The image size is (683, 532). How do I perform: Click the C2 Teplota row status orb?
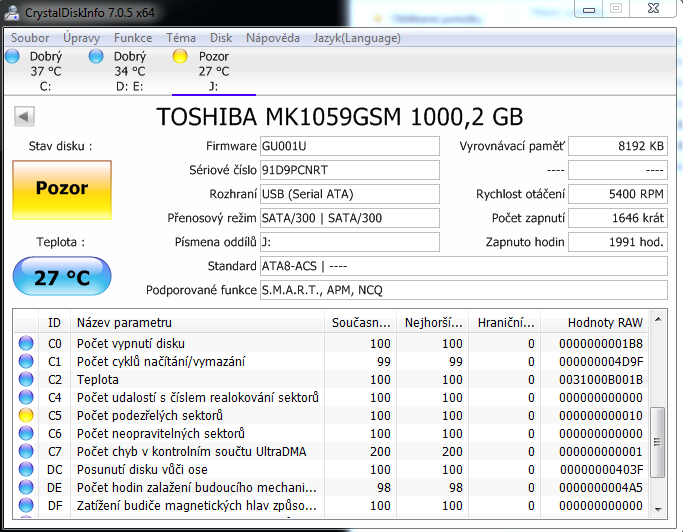26,380
